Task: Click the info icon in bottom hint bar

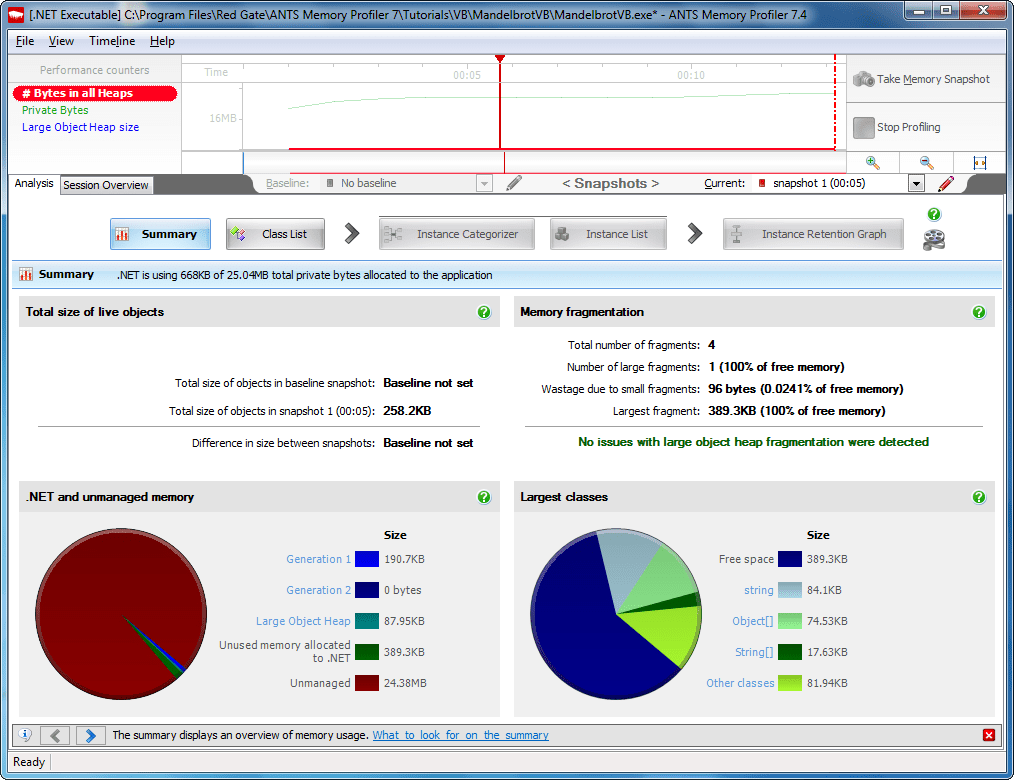Action: [x=25, y=735]
